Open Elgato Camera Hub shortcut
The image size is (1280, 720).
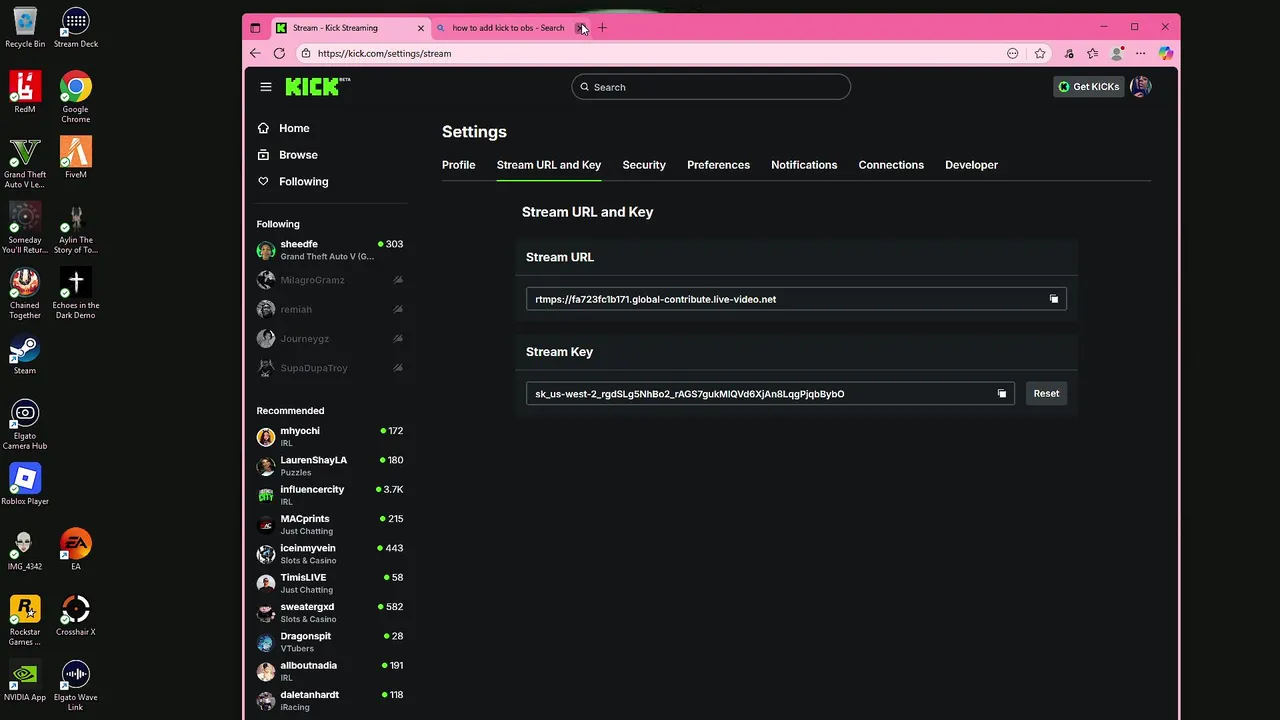pos(25,424)
